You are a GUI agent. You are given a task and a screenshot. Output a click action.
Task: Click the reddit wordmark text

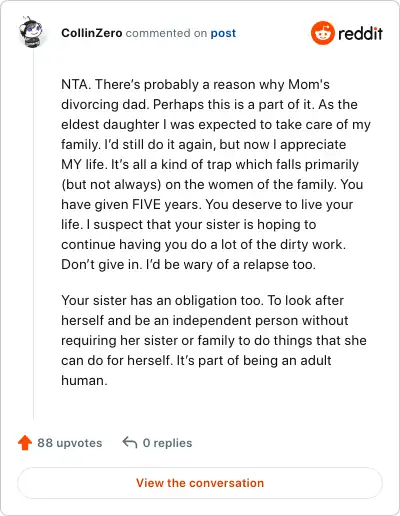coord(360,33)
